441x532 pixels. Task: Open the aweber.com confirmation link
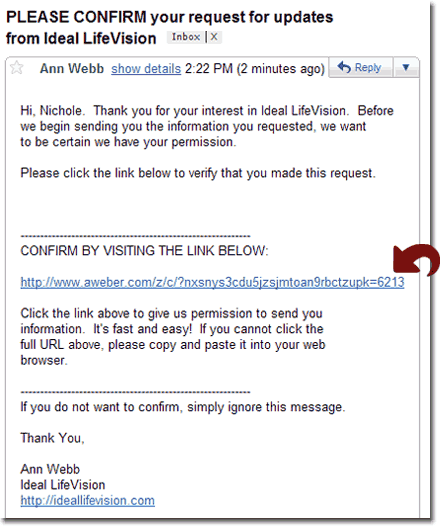coord(212,282)
